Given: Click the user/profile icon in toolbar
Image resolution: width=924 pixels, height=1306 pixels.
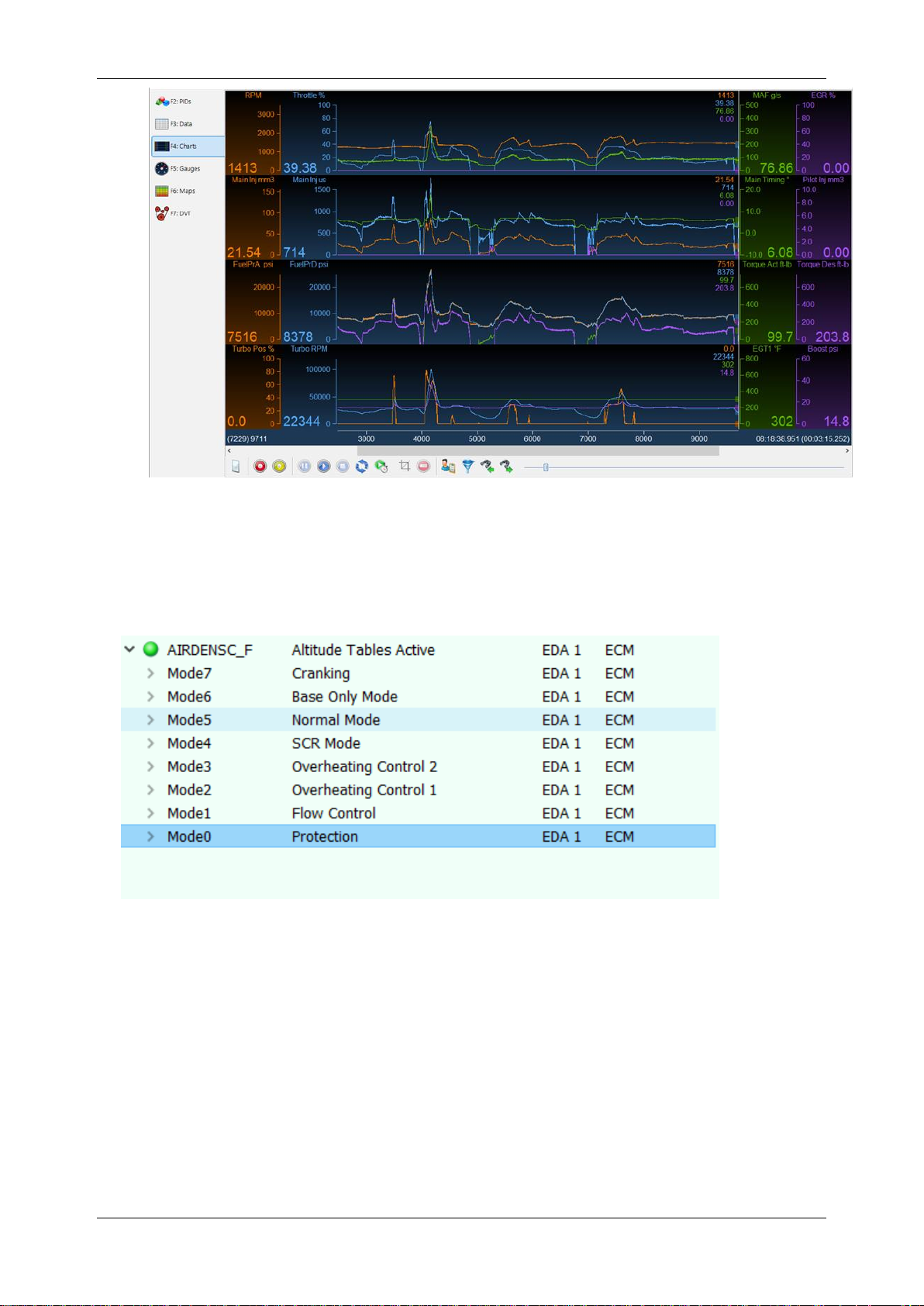Looking at the screenshot, I should point(448,467).
